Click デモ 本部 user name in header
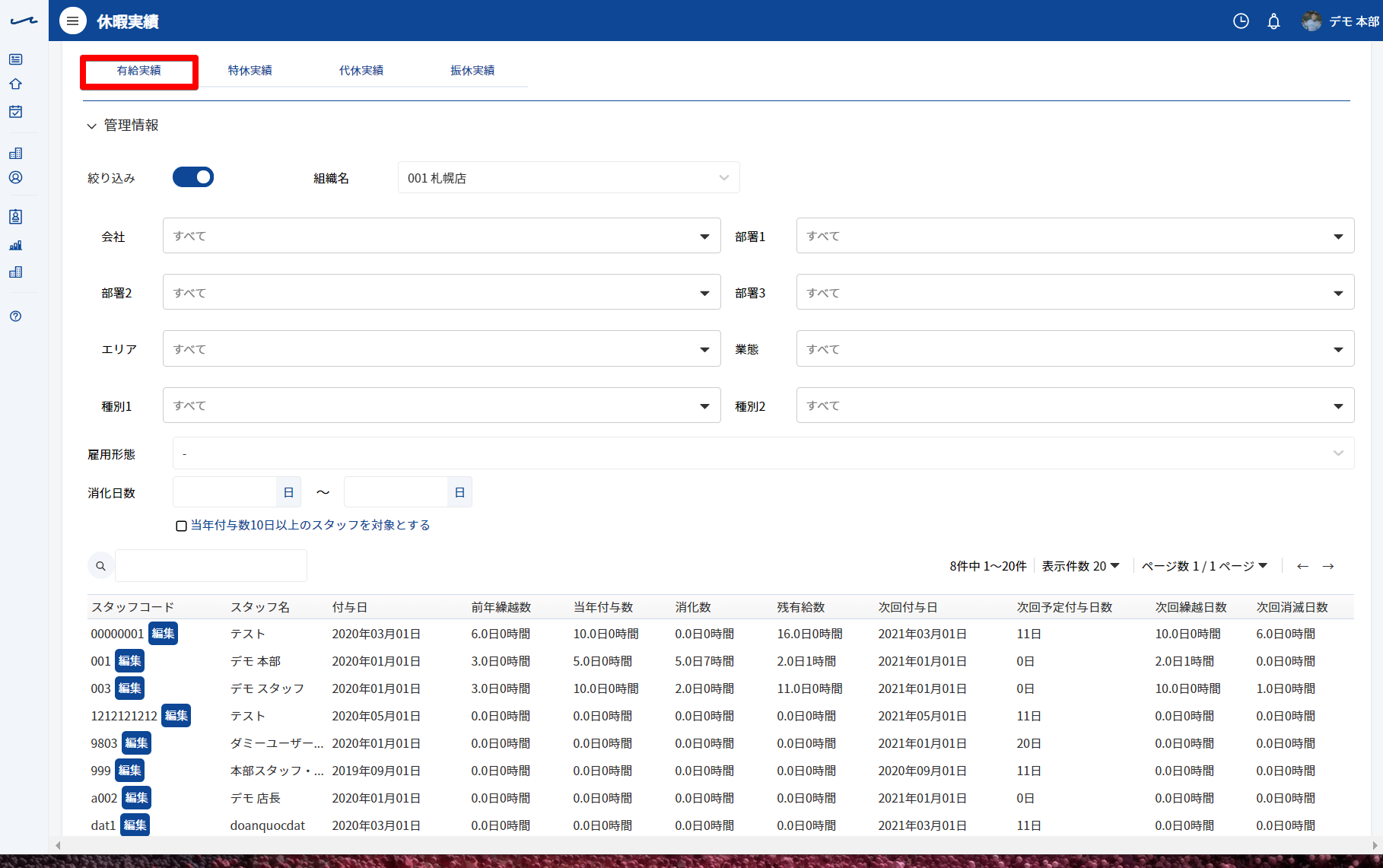Viewport: 1383px width, 868px height. pos(1355,21)
